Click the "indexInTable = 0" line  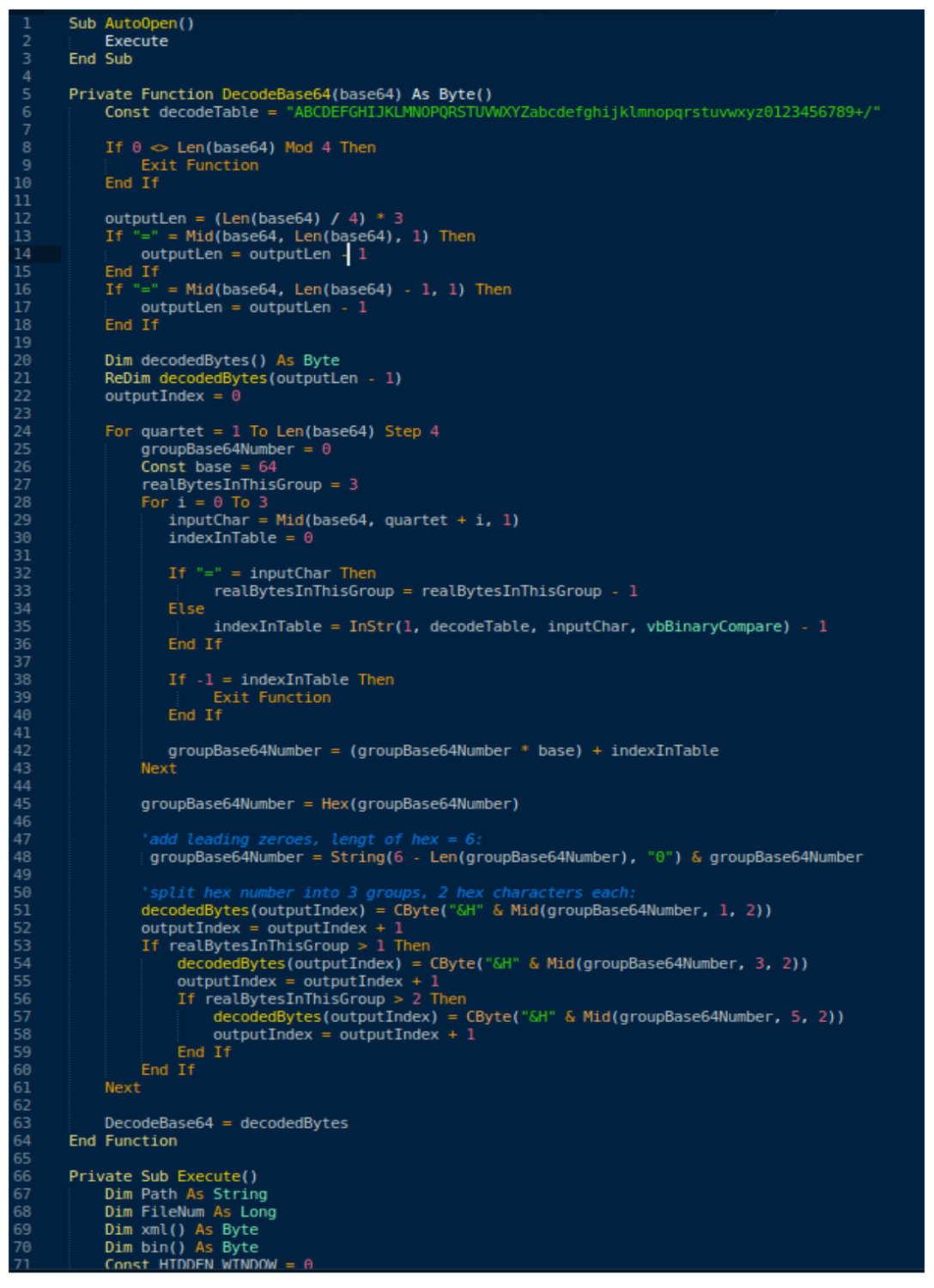tap(240, 538)
